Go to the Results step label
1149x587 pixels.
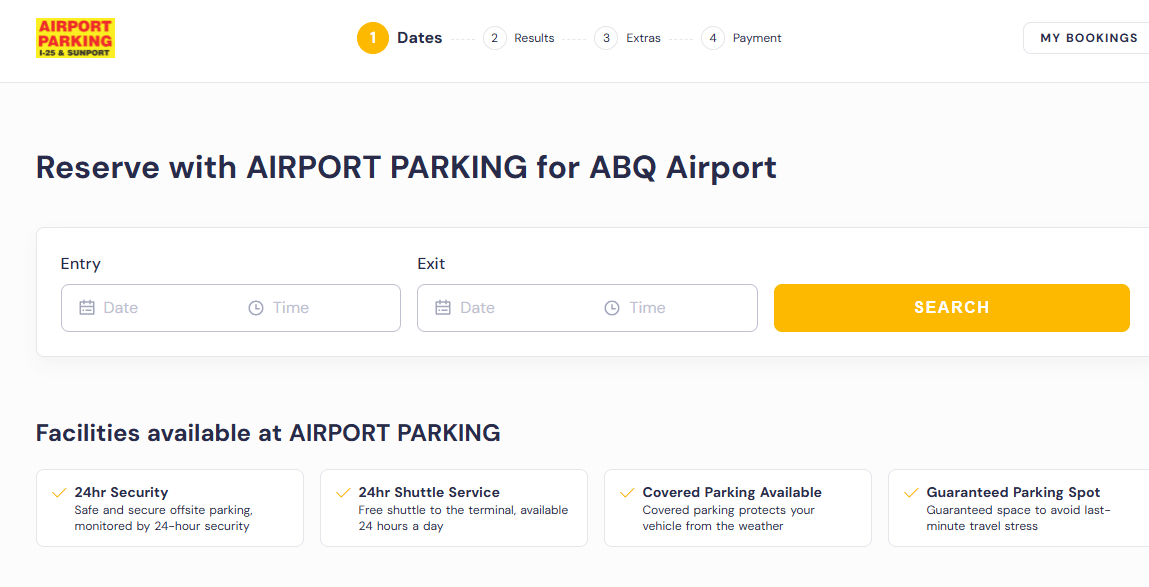pyautogui.click(x=534, y=38)
